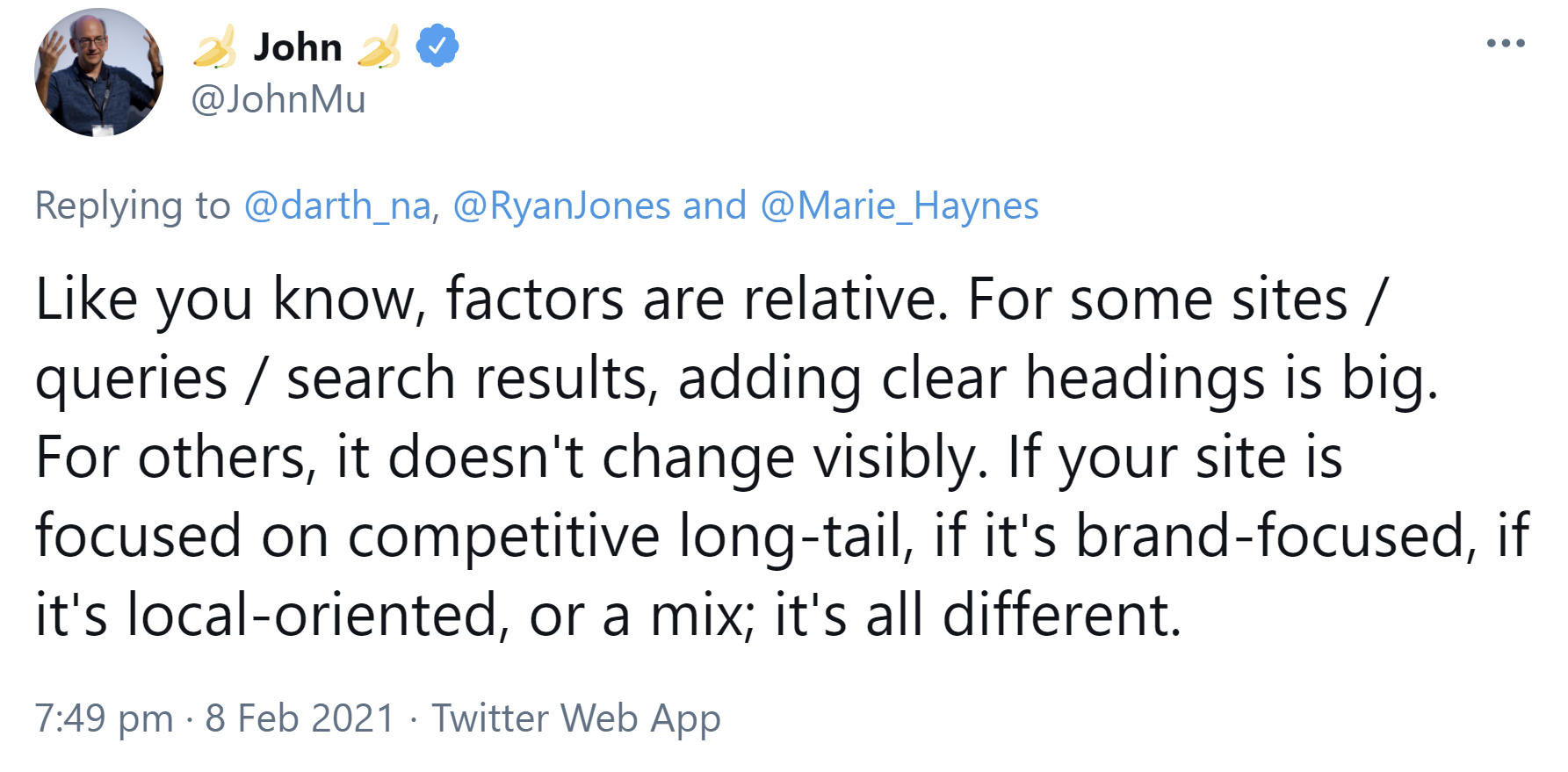Go to the @Marie_Haynes profile mention
The width and height of the screenshot is (1568, 772).
(900, 206)
